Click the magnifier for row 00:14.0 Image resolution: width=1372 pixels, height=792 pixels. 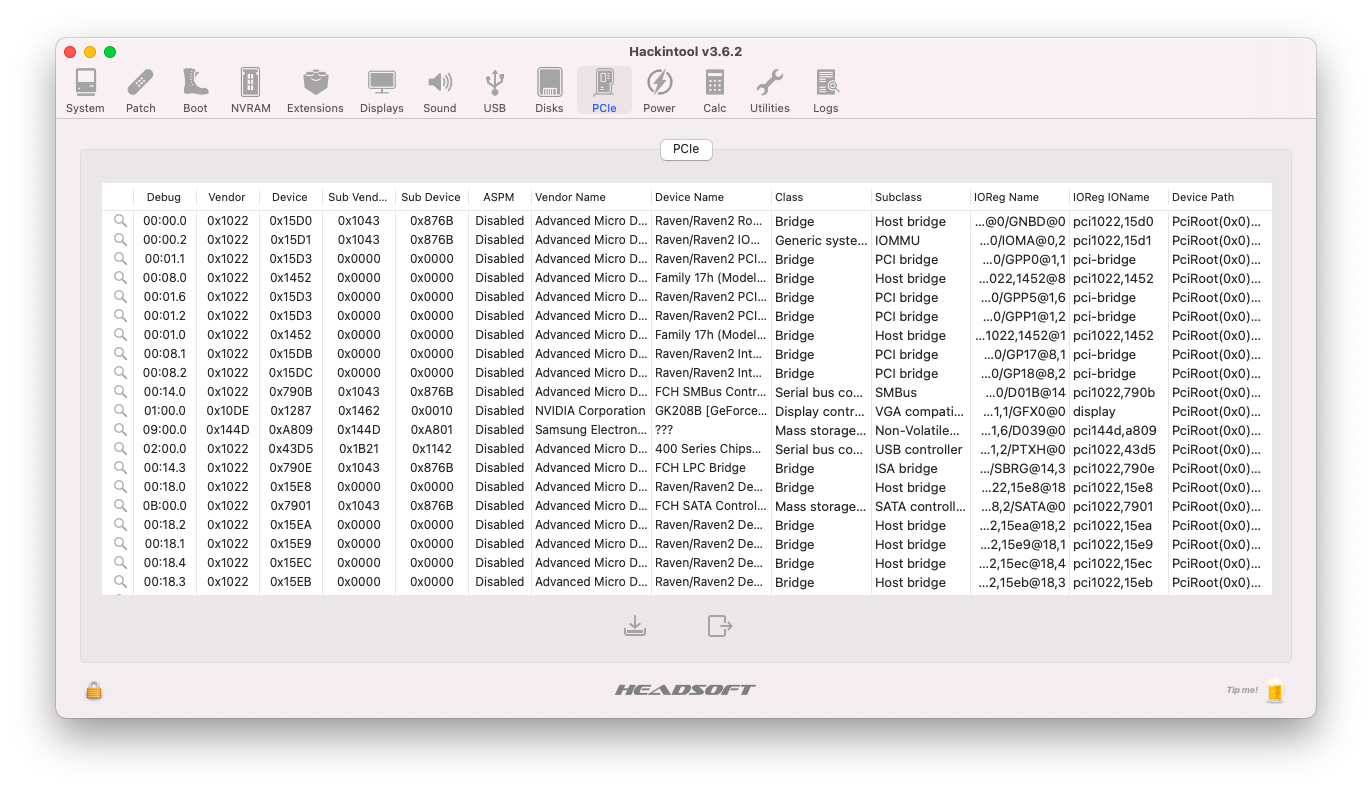tap(120, 392)
